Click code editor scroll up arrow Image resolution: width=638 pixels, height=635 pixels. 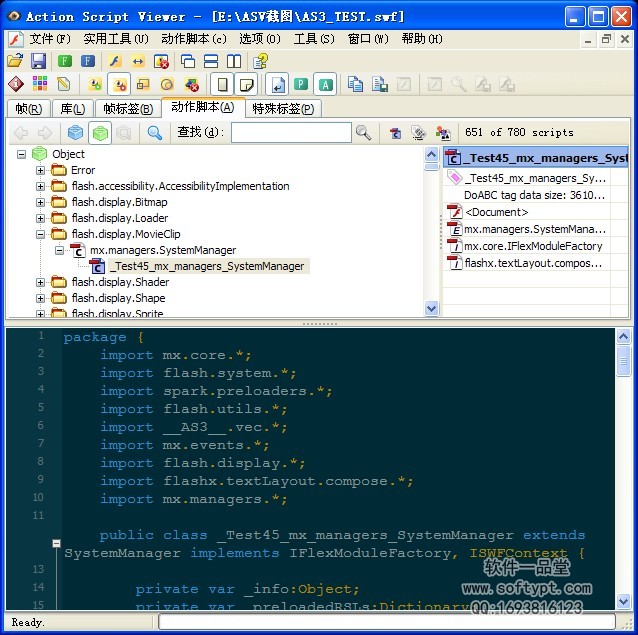[x=623, y=336]
